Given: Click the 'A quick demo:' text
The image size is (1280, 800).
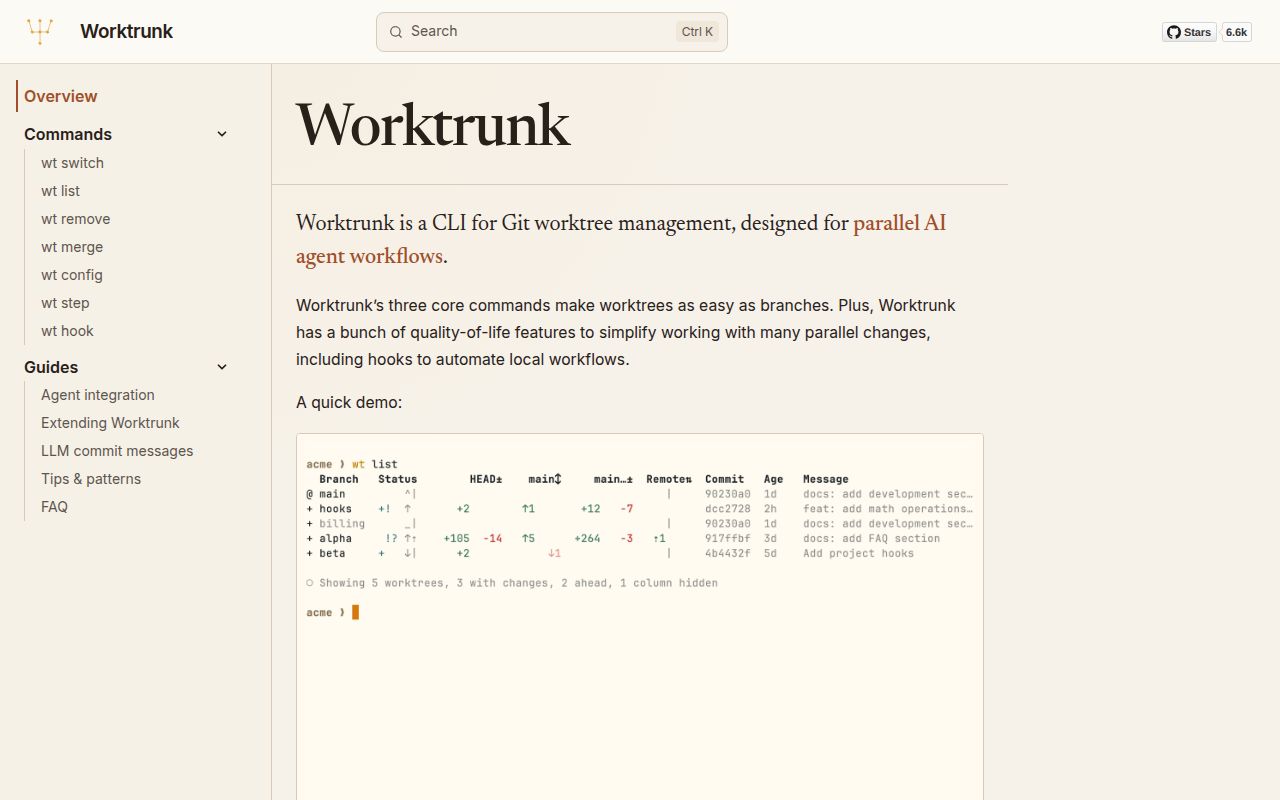Looking at the screenshot, I should pyautogui.click(x=349, y=402).
